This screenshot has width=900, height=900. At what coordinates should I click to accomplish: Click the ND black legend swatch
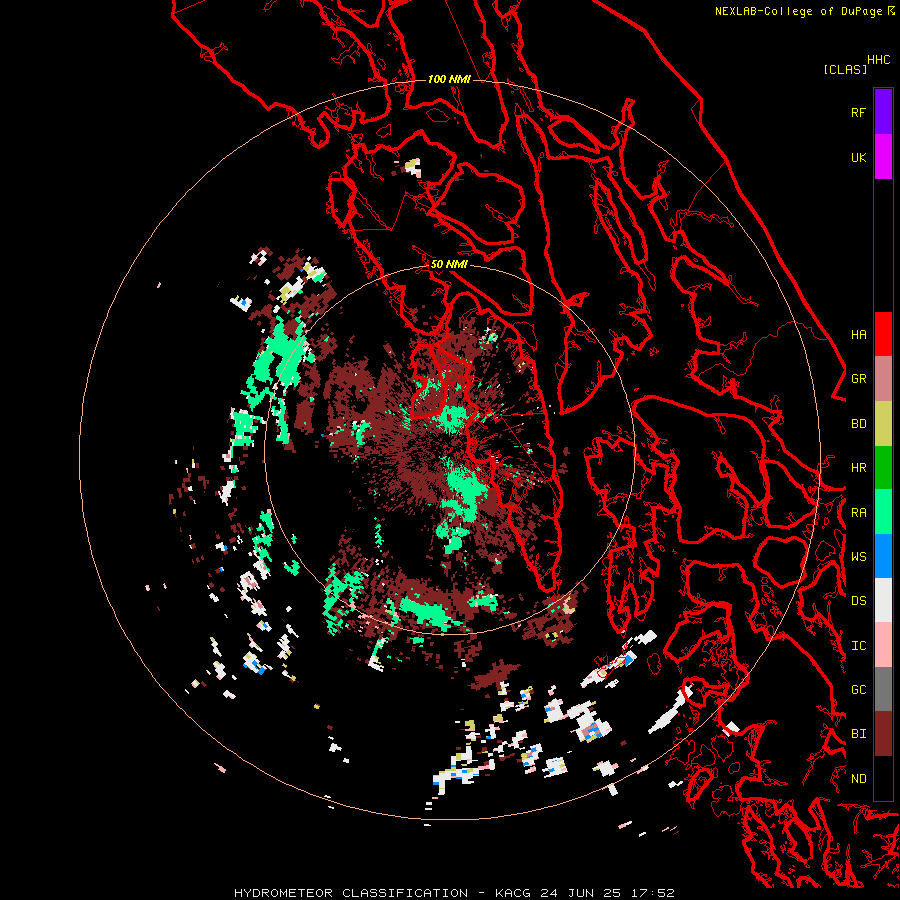(883, 778)
